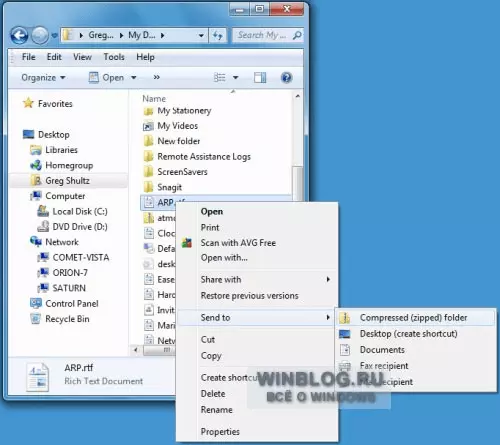Show more toolbar commands chevron
This screenshot has height=445, width=500.
157,77
